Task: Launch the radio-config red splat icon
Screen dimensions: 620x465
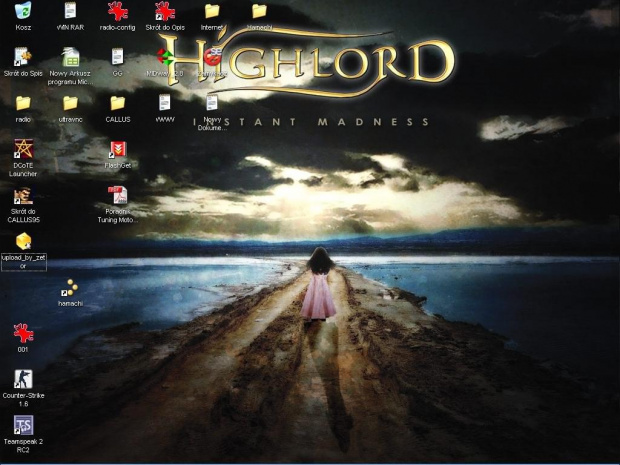Action: (117, 12)
